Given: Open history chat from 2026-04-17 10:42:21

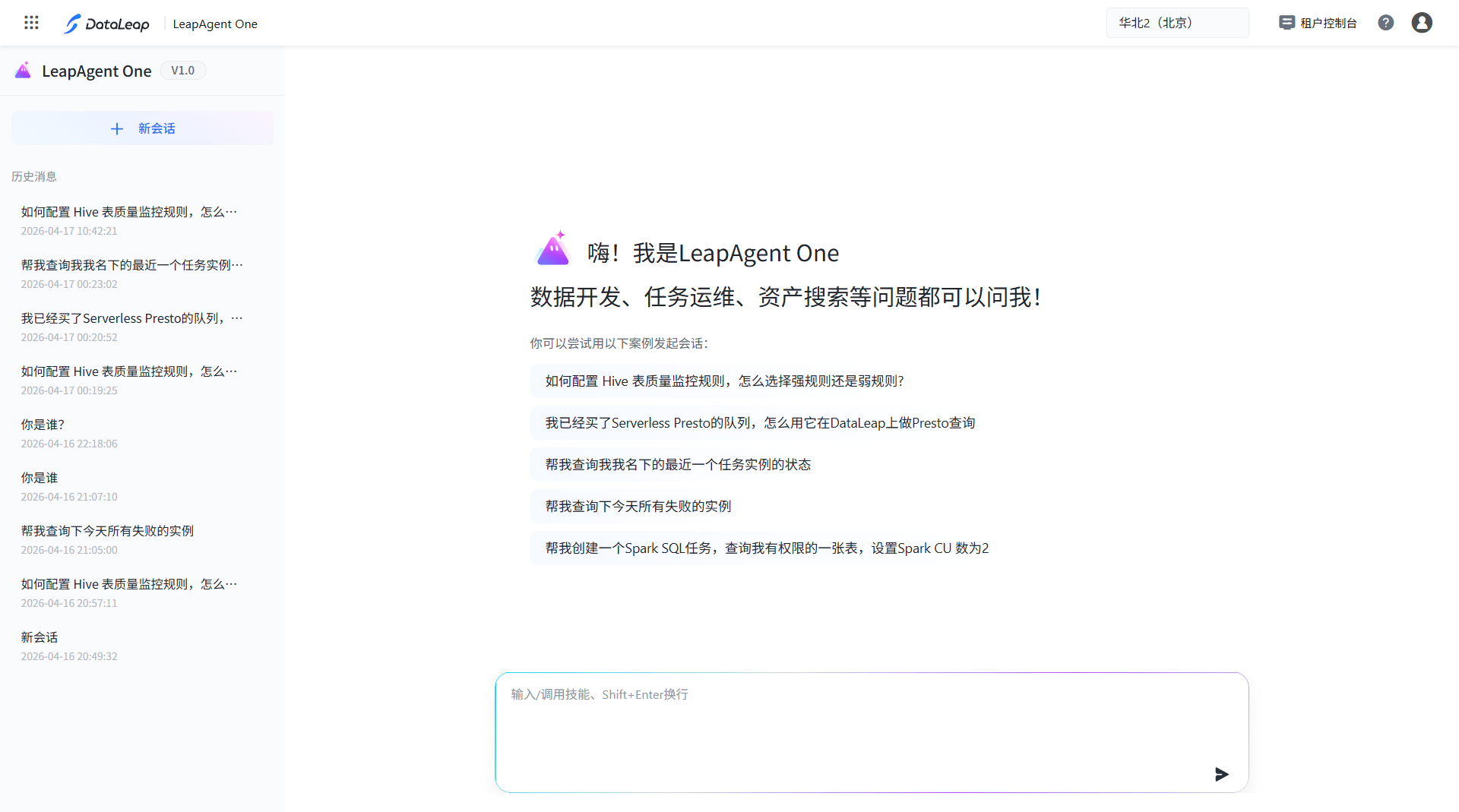Looking at the screenshot, I should point(129,220).
